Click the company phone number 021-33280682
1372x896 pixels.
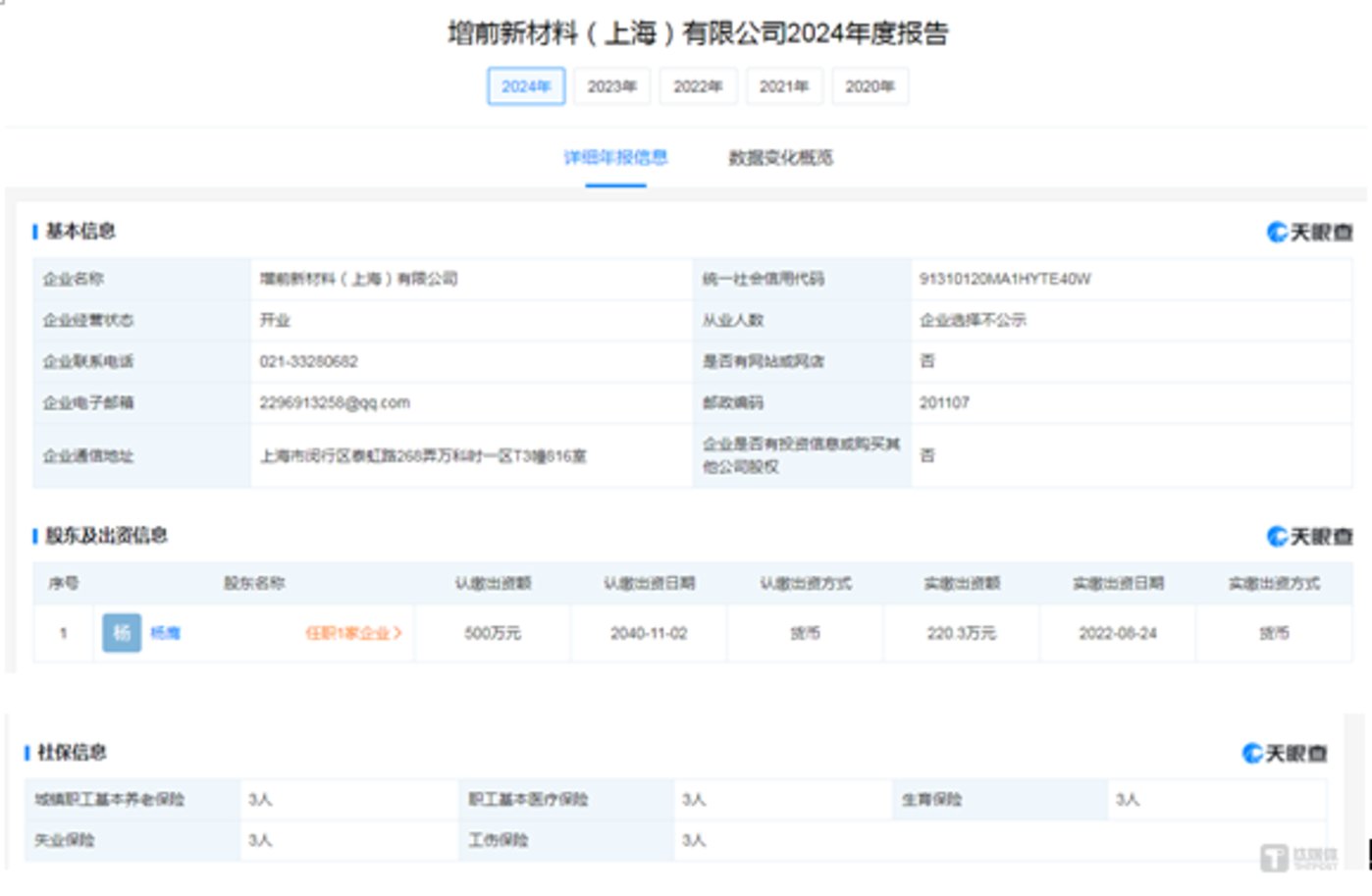tap(308, 361)
